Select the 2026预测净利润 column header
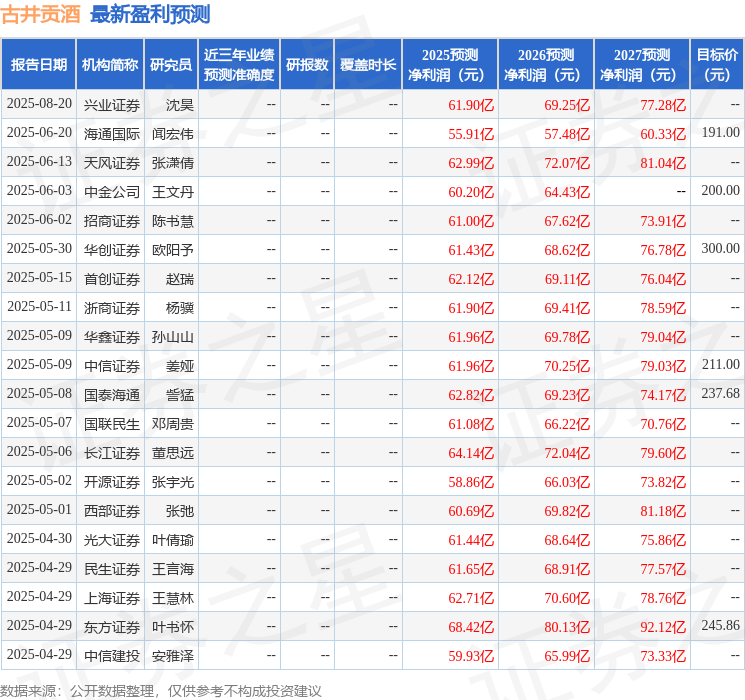This screenshot has width=745, height=700. click(546, 65)
